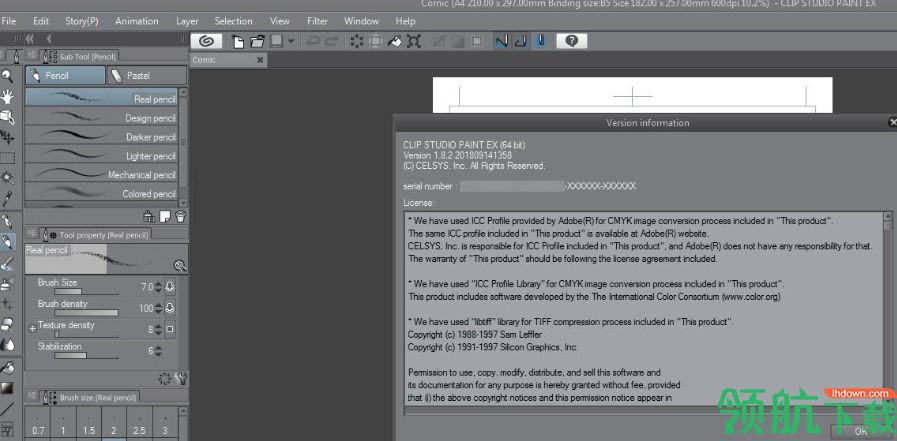
Task: Toggle Texture density dynamics square button
Action: pos(170,329)
